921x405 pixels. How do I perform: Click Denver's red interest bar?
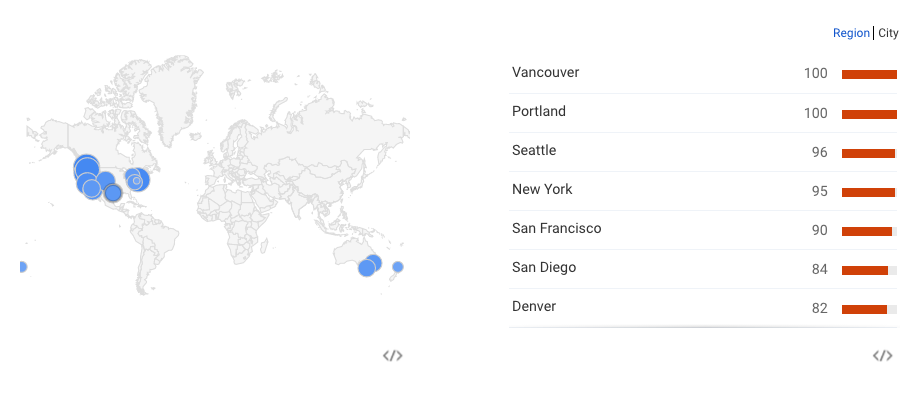(x=864, y=309)
